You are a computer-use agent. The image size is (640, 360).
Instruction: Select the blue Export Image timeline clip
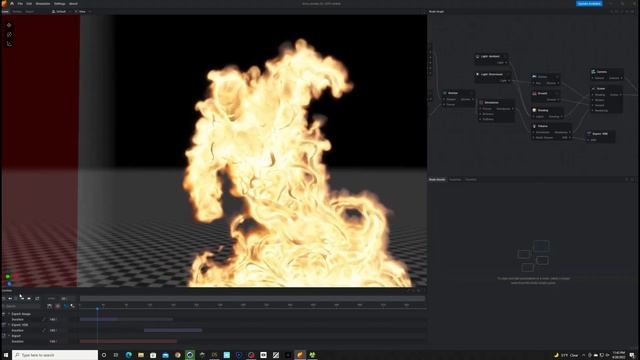coord(126,319)
